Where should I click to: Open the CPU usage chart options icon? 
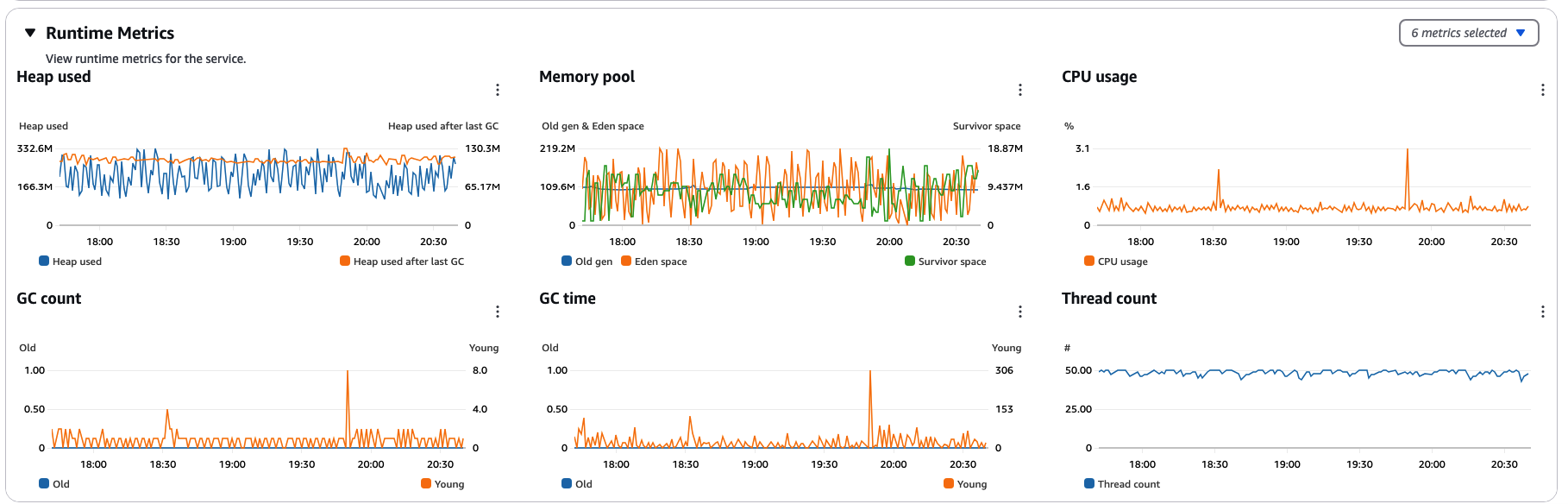click(x=1543, y=90)
